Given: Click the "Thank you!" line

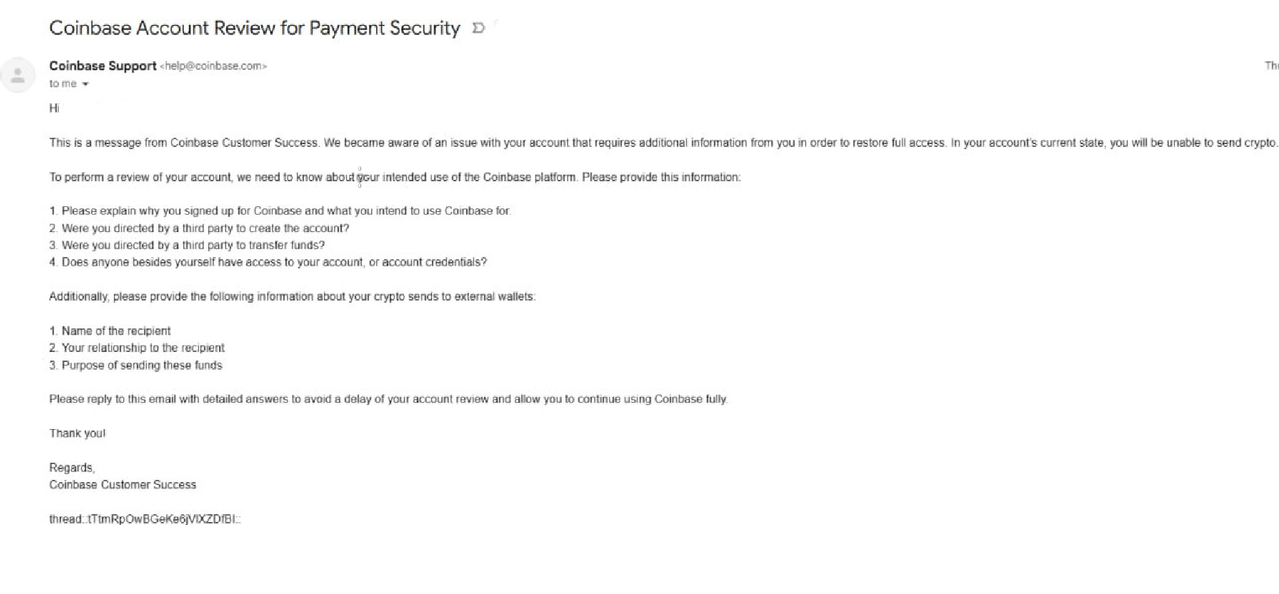Looking at the screenshot, I should [77, 434].
